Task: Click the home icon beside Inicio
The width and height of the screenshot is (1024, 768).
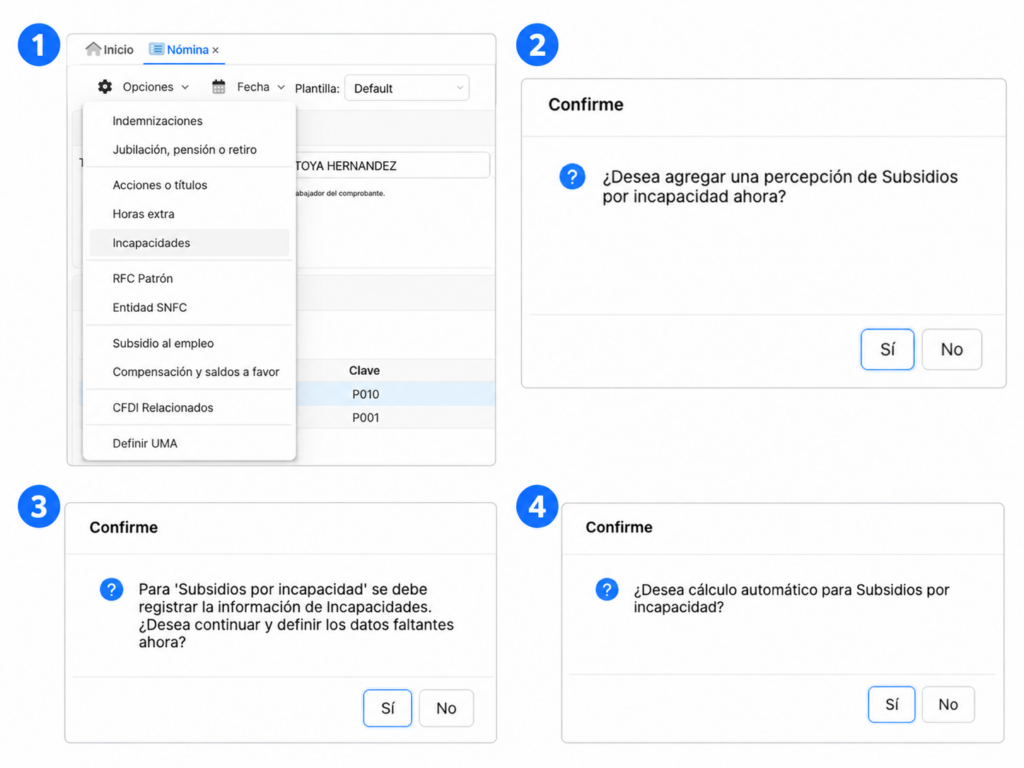Action: [x=93, y=49]
